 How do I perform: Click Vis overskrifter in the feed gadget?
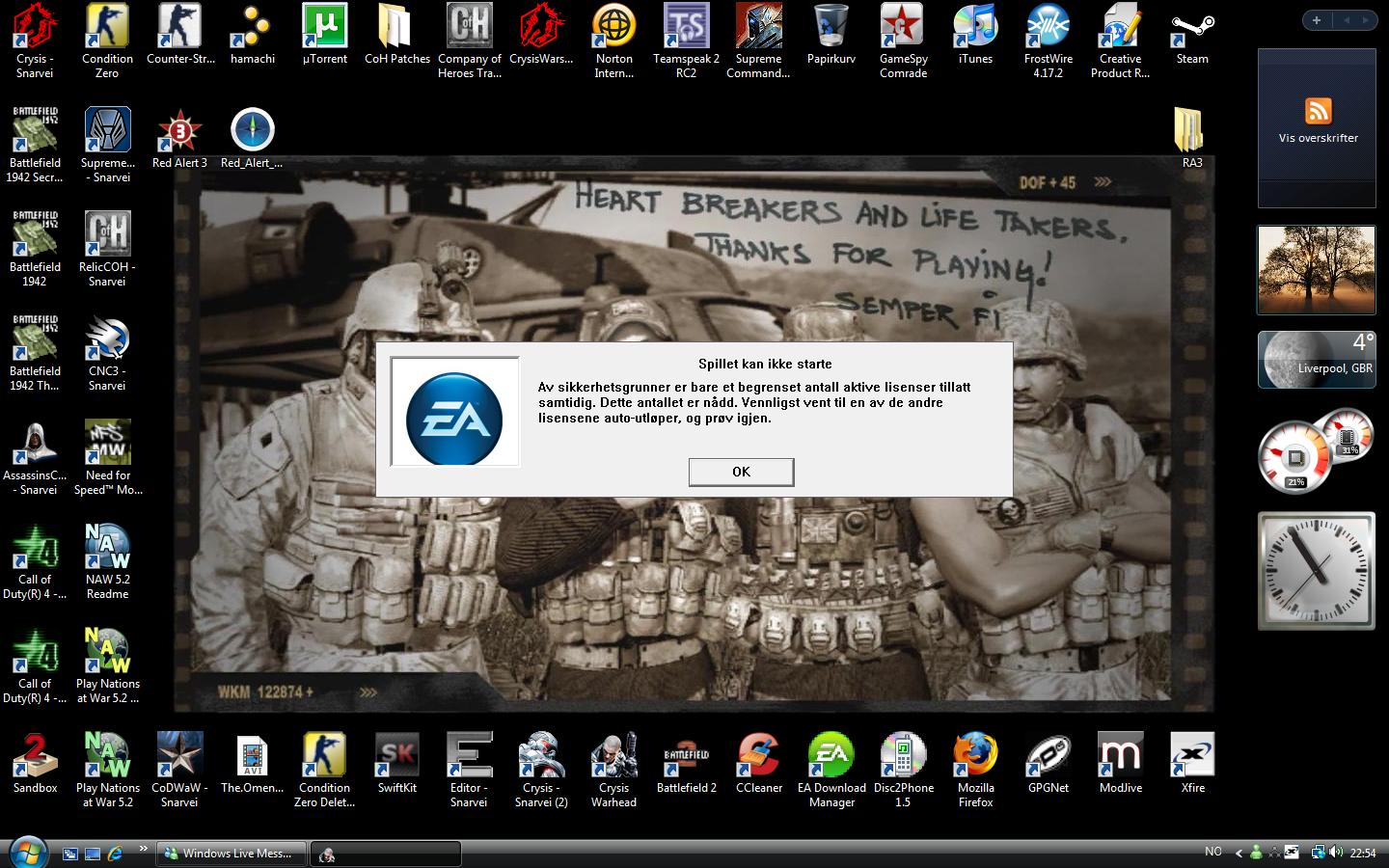point(1319,138)
